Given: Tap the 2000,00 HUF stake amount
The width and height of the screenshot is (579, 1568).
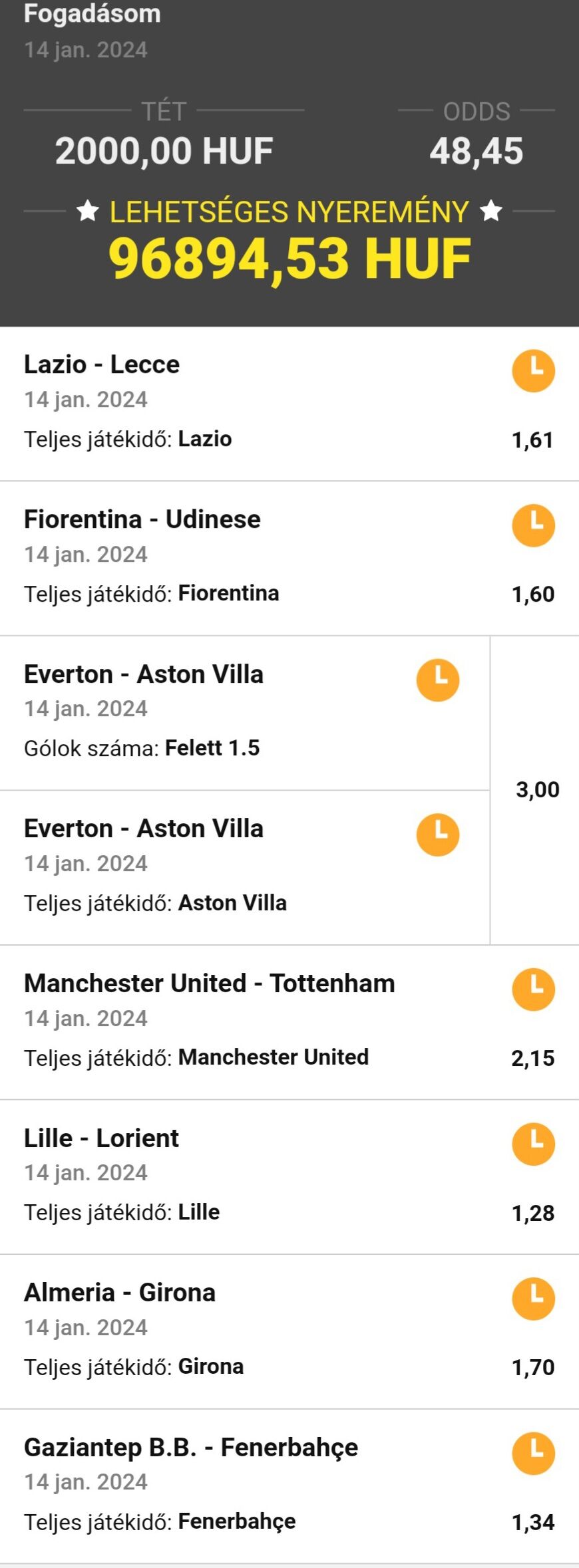Looking at the screenshot, I should pyautogui.click(x=164, y=151).
